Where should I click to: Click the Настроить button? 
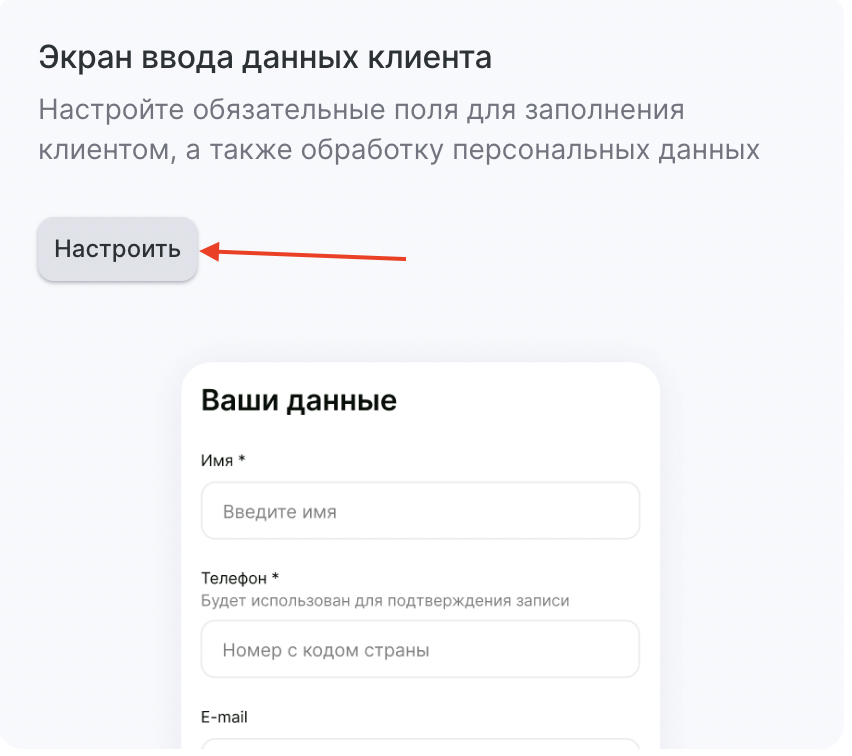[117, 249]
